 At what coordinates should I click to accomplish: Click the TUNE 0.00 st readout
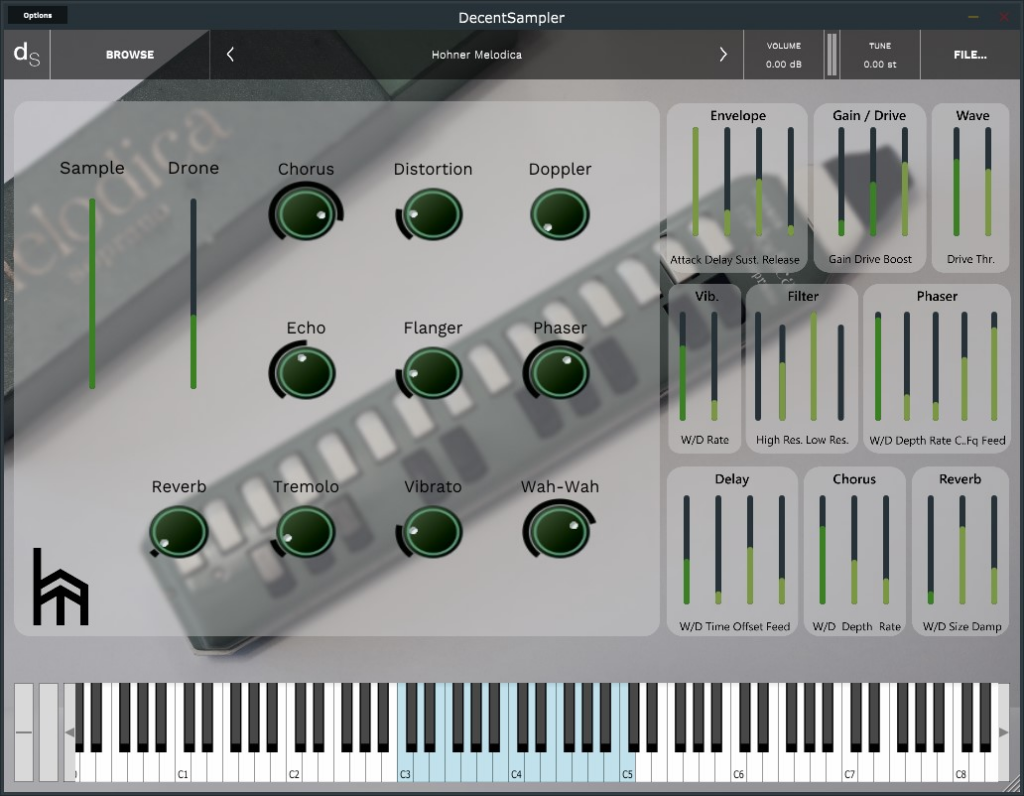(x=880, y=55)
